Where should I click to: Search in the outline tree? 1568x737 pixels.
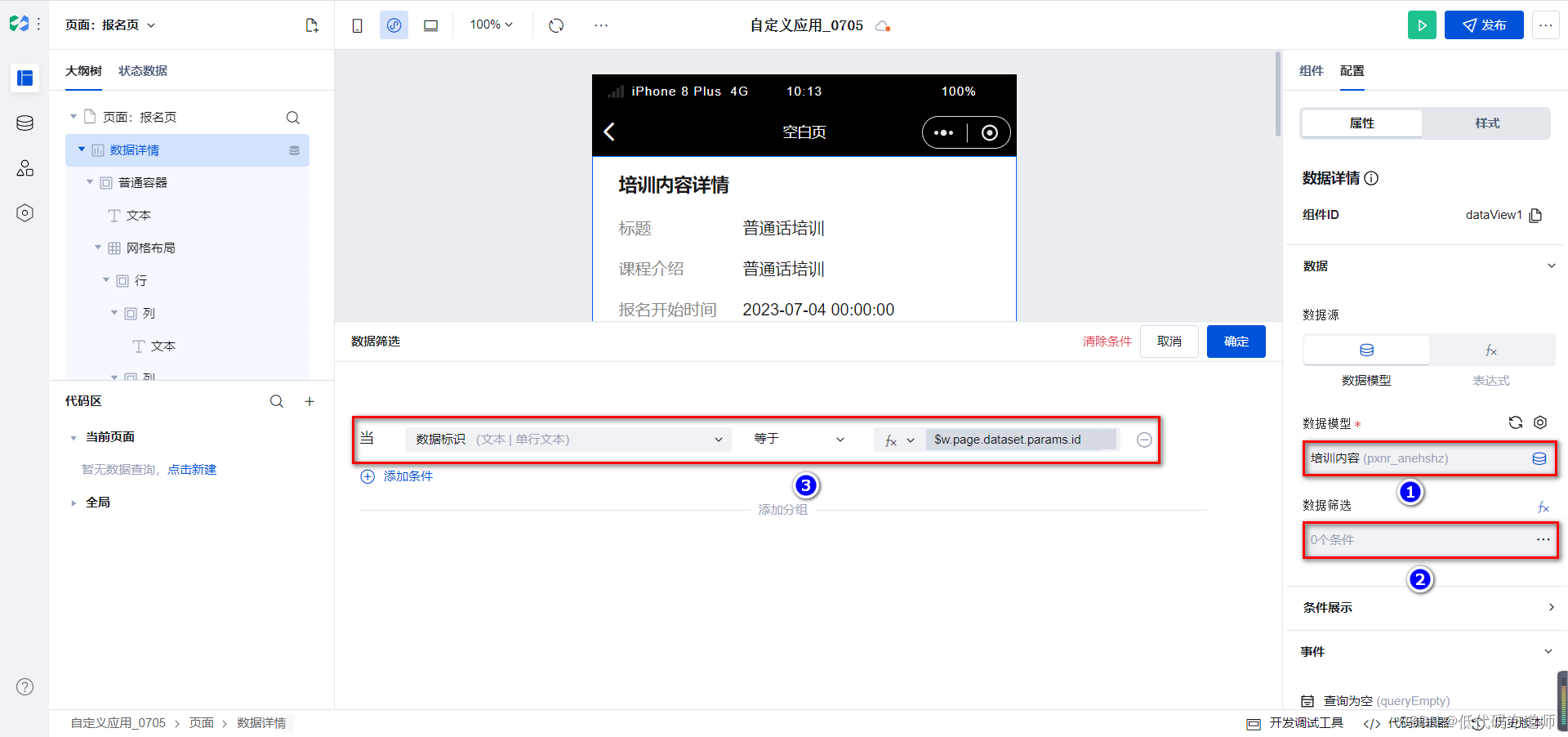tap(293, 118)
